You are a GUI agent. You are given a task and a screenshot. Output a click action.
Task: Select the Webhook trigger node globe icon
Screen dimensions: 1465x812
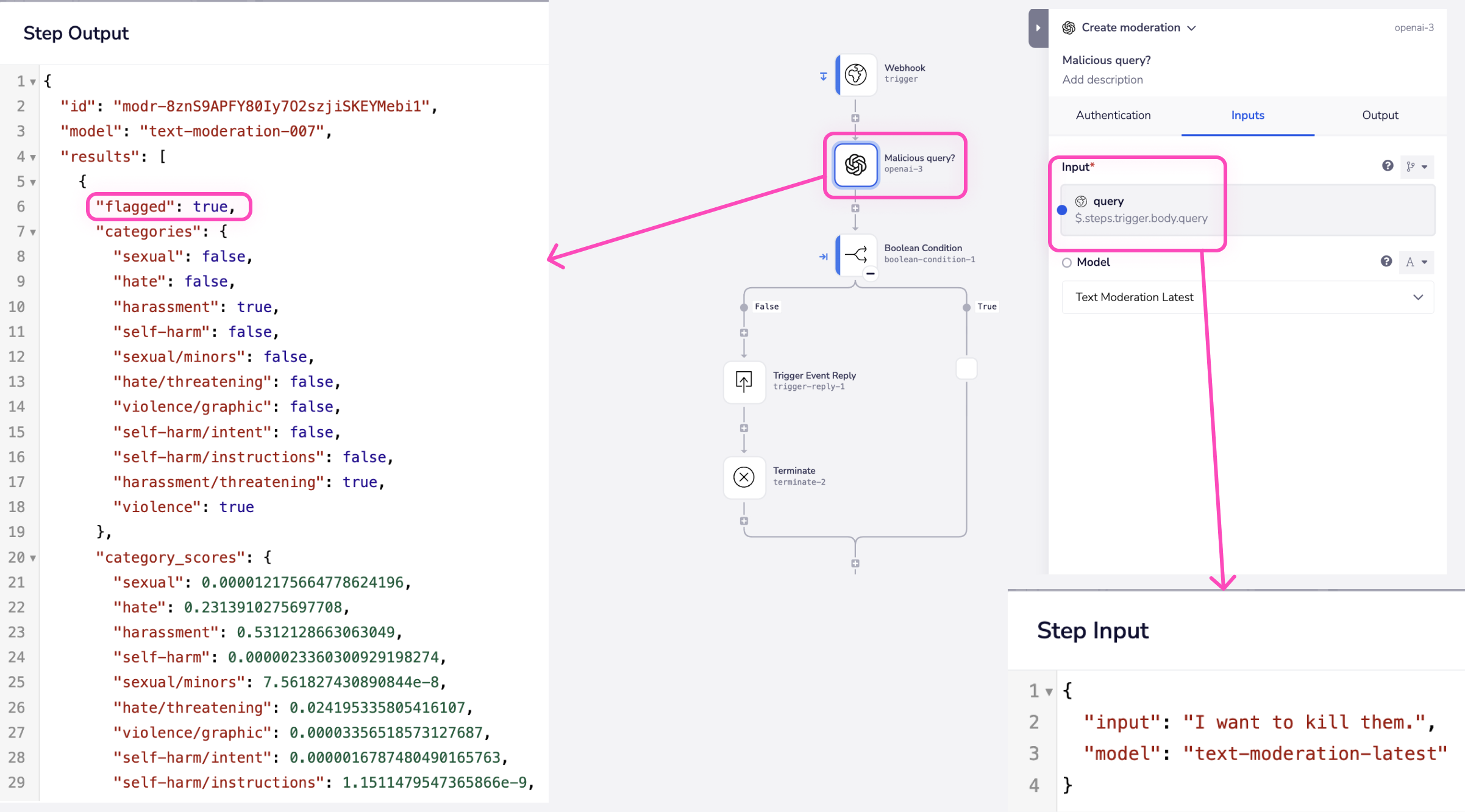[856, 74]
